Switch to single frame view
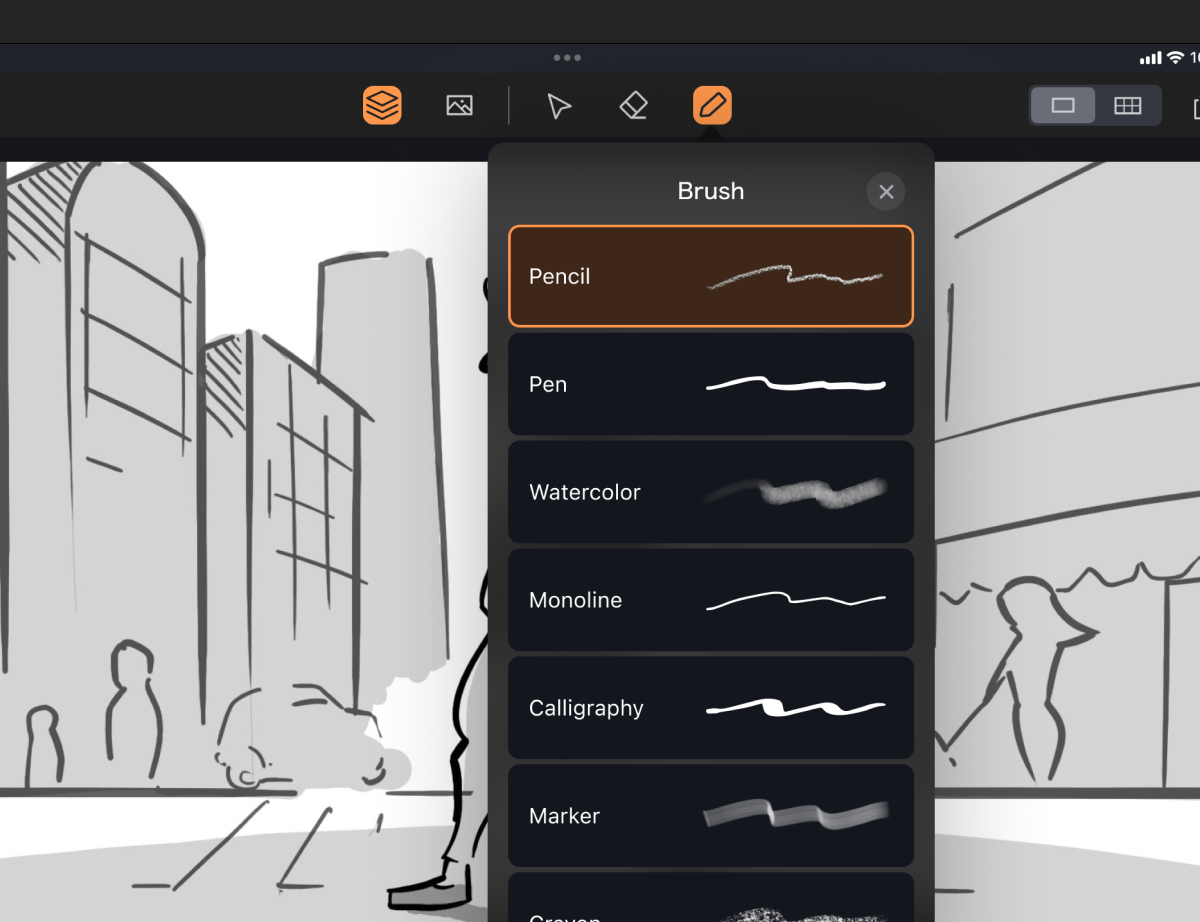Image resolution: width=1200 pixels, height=922 pixels. pos(1063,106)
